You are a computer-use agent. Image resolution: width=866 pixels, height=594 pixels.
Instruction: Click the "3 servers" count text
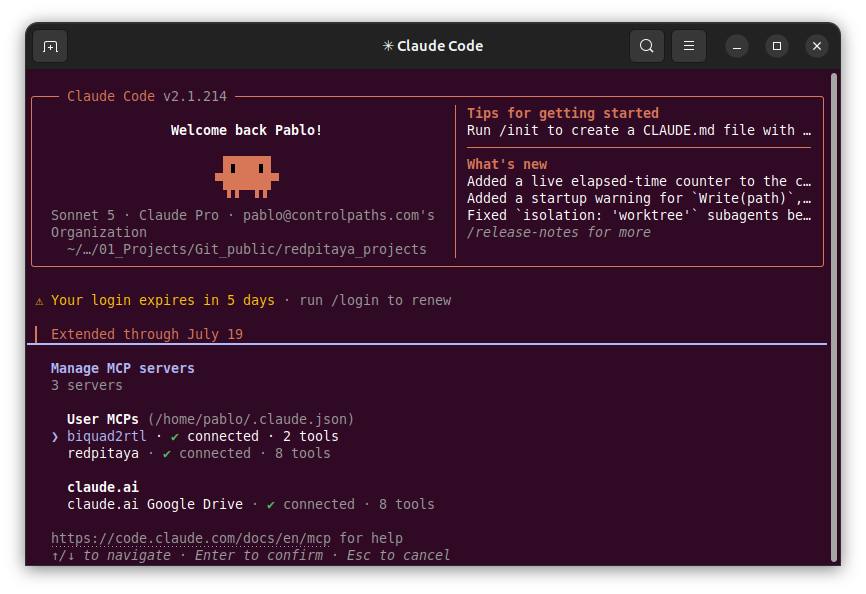[x=87, y=385]
